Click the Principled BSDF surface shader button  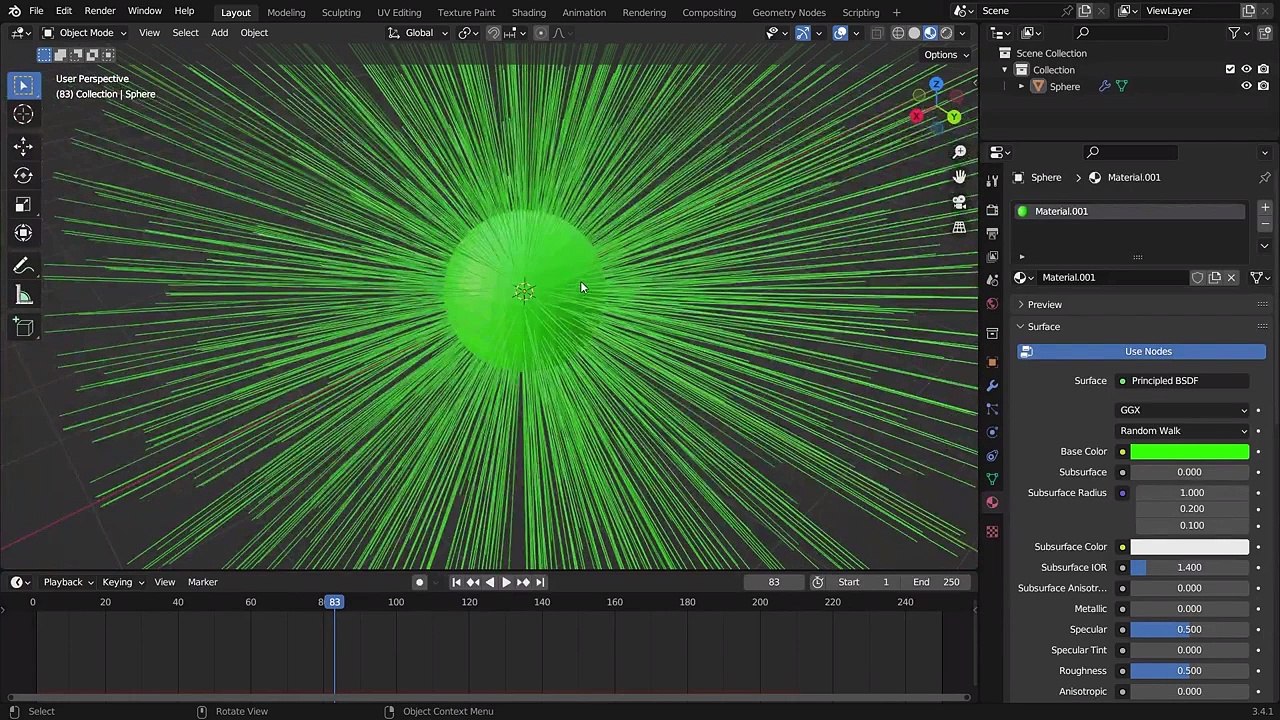pos(1183,381)
